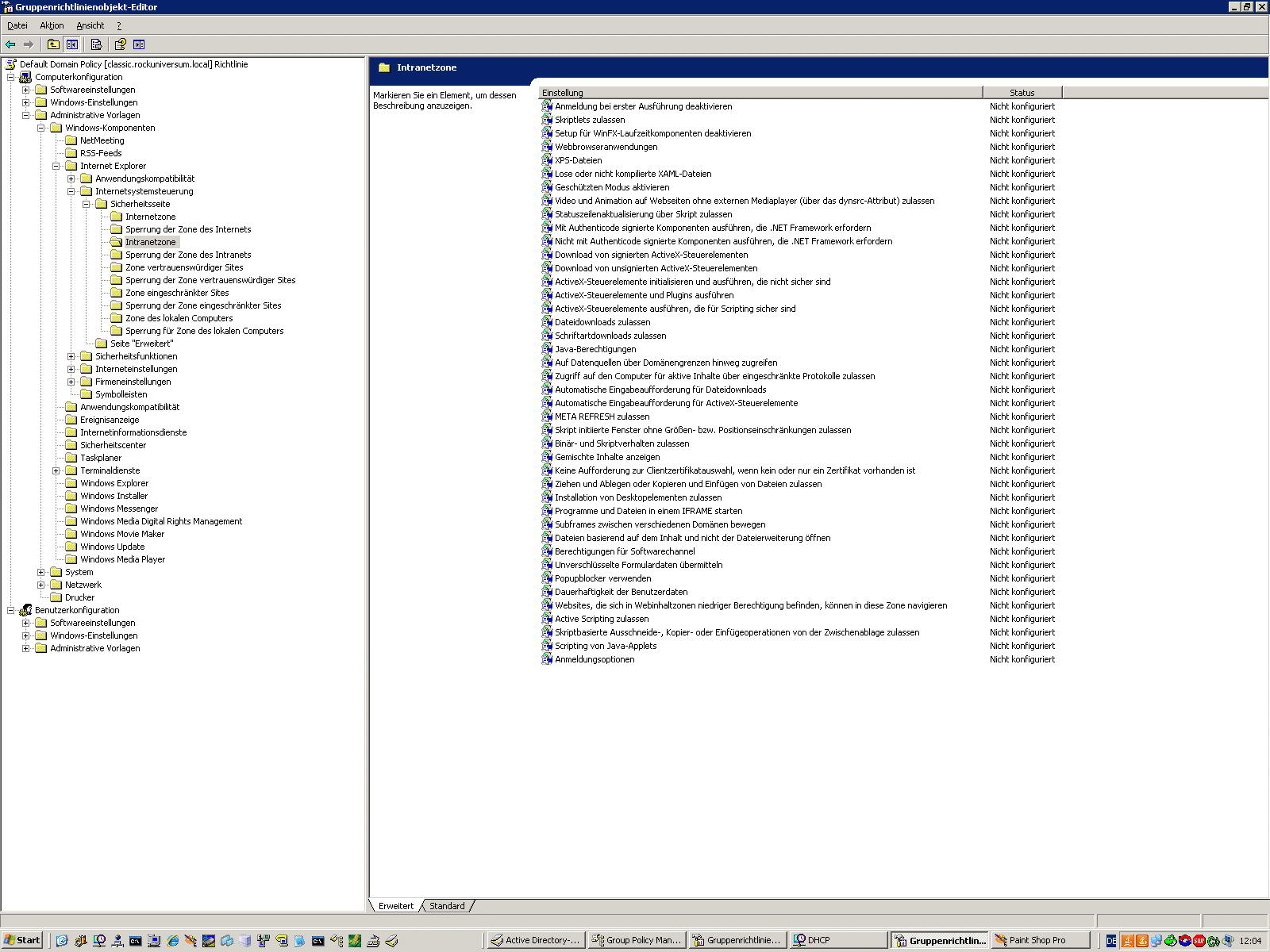1270x952 pixels.
Task: Select the Anmeldungsoptionen setting
Action: click(595, 659)
